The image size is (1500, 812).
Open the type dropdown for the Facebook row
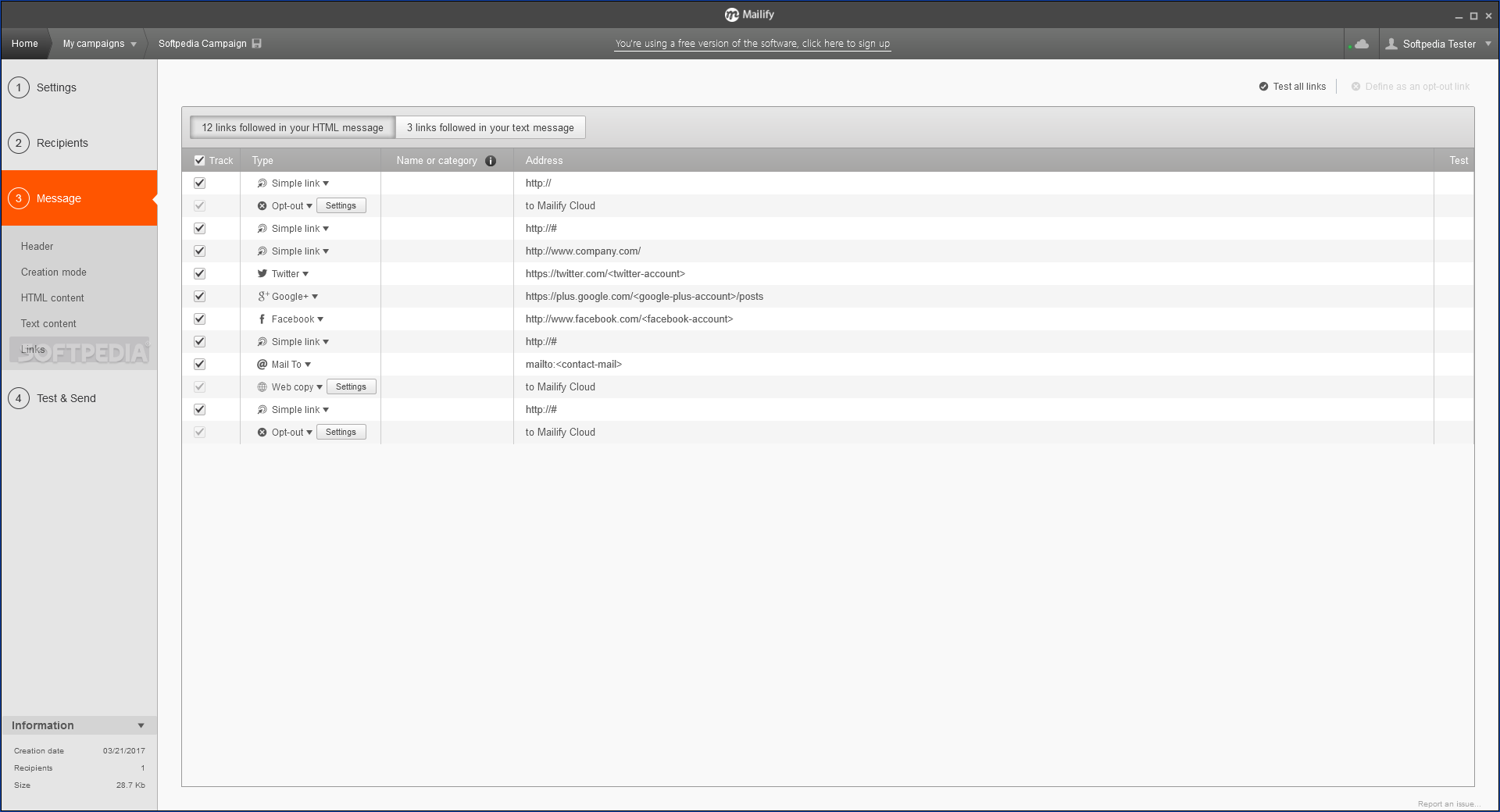coord(320,319)
